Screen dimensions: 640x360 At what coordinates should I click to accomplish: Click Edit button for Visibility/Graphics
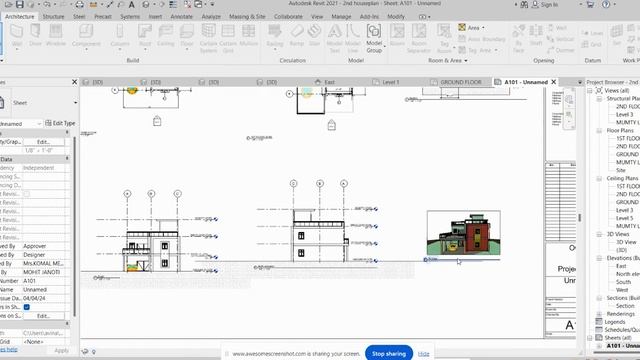click(43, 142)
